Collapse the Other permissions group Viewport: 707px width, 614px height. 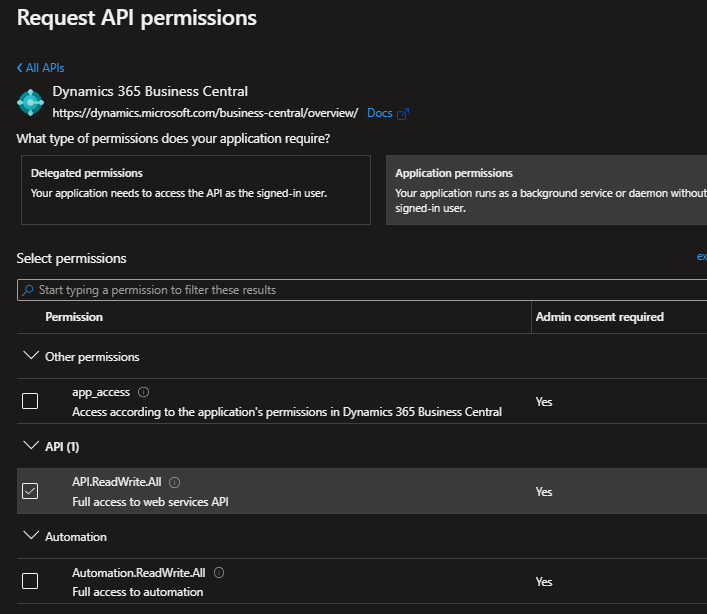(x=31, y=356)
